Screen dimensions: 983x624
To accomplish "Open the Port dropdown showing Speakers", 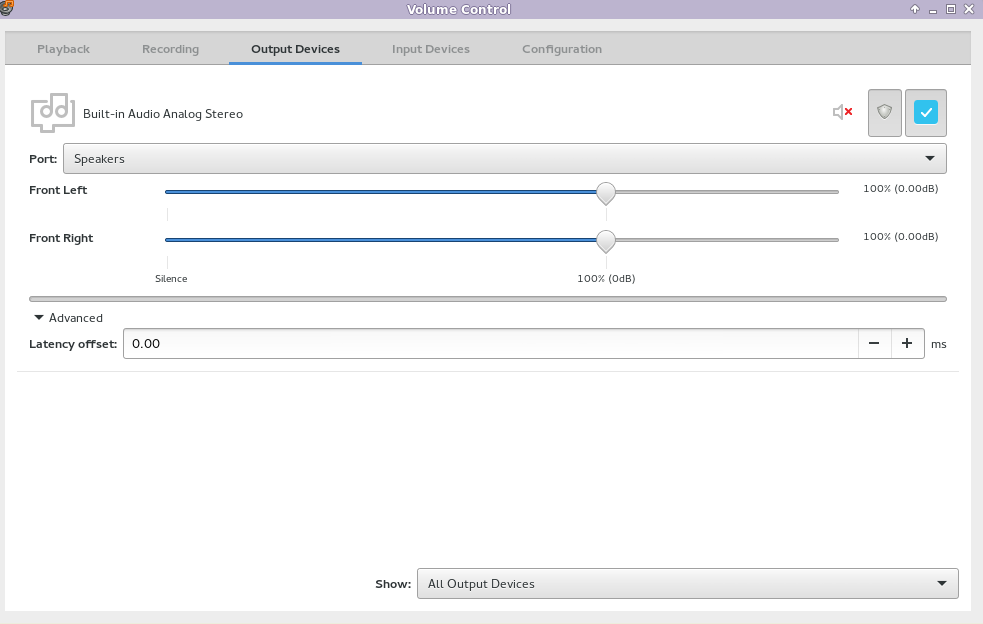I will (x=504, y=158).
